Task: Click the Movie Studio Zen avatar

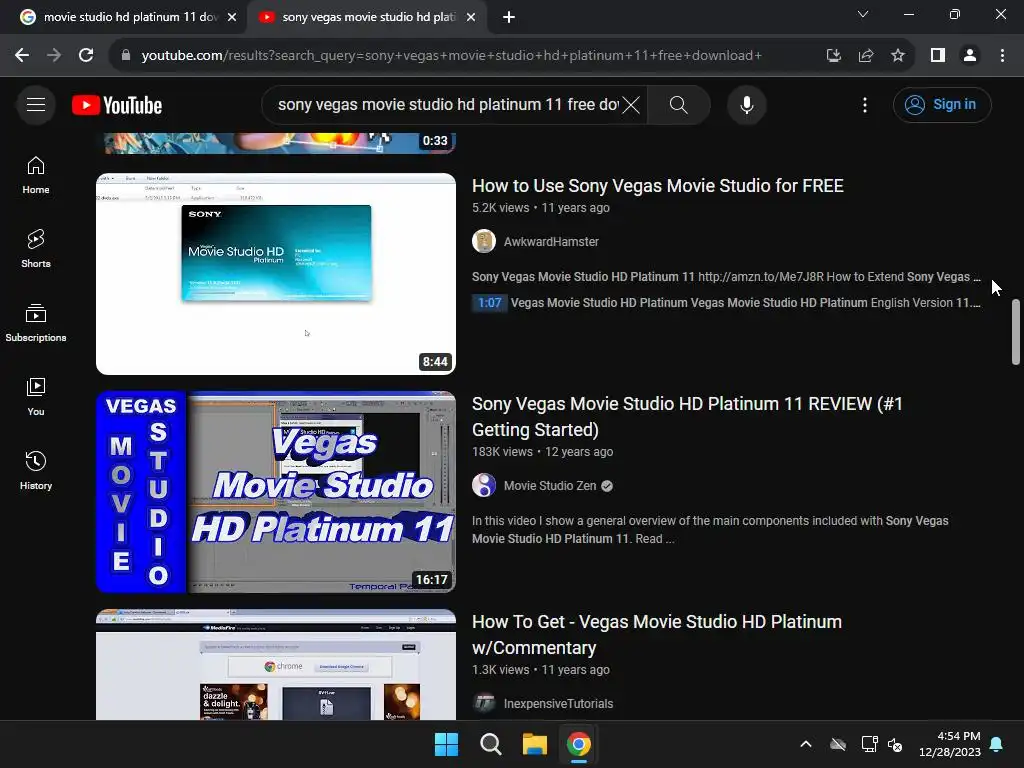Action: pyautogui.click(x=484, y=485)
